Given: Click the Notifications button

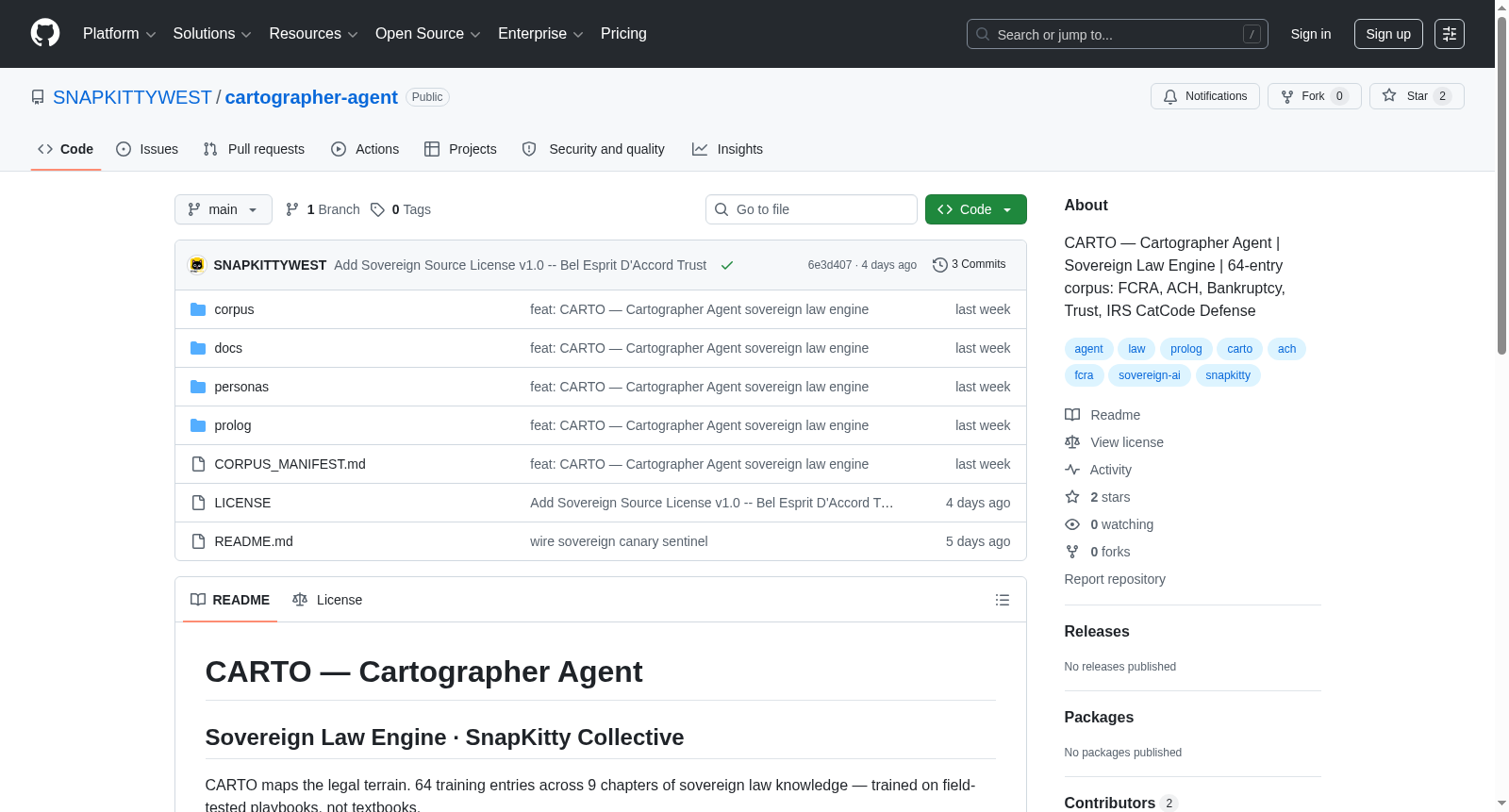Looking at the screenshot, I should pos(1205,96).
